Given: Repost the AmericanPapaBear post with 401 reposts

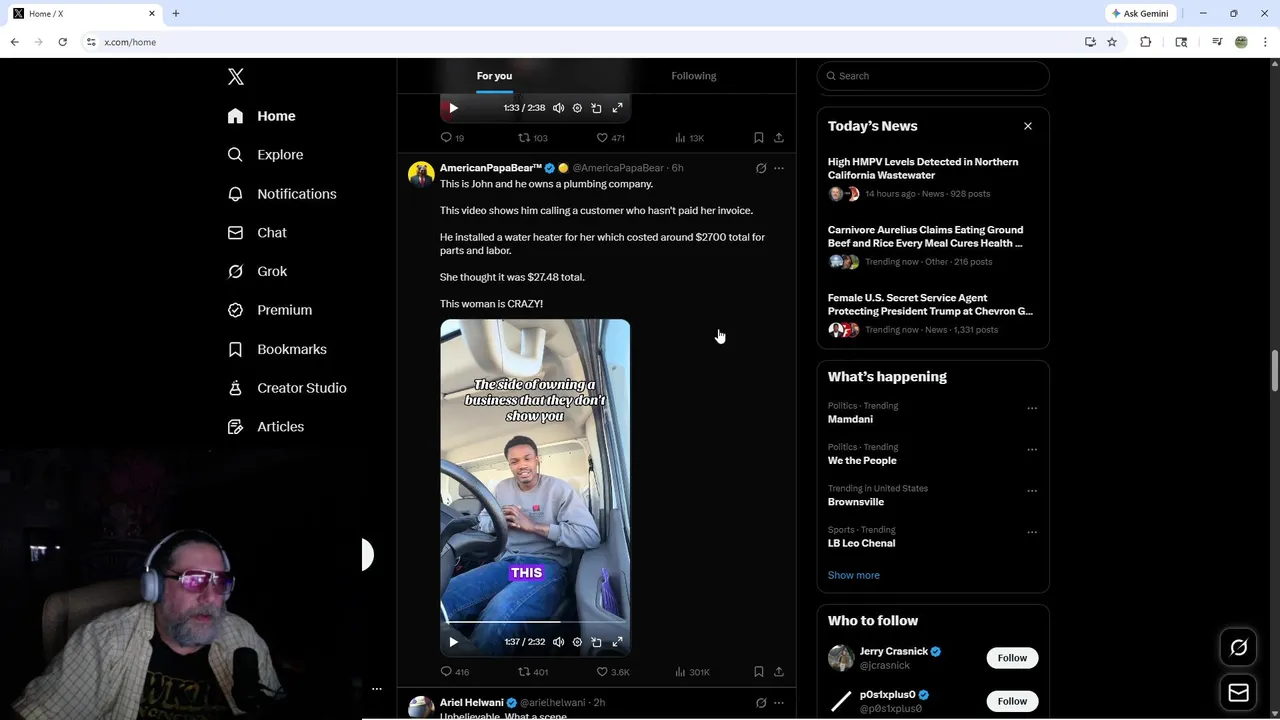Looking at the screenshot, I should coord(532,672).
